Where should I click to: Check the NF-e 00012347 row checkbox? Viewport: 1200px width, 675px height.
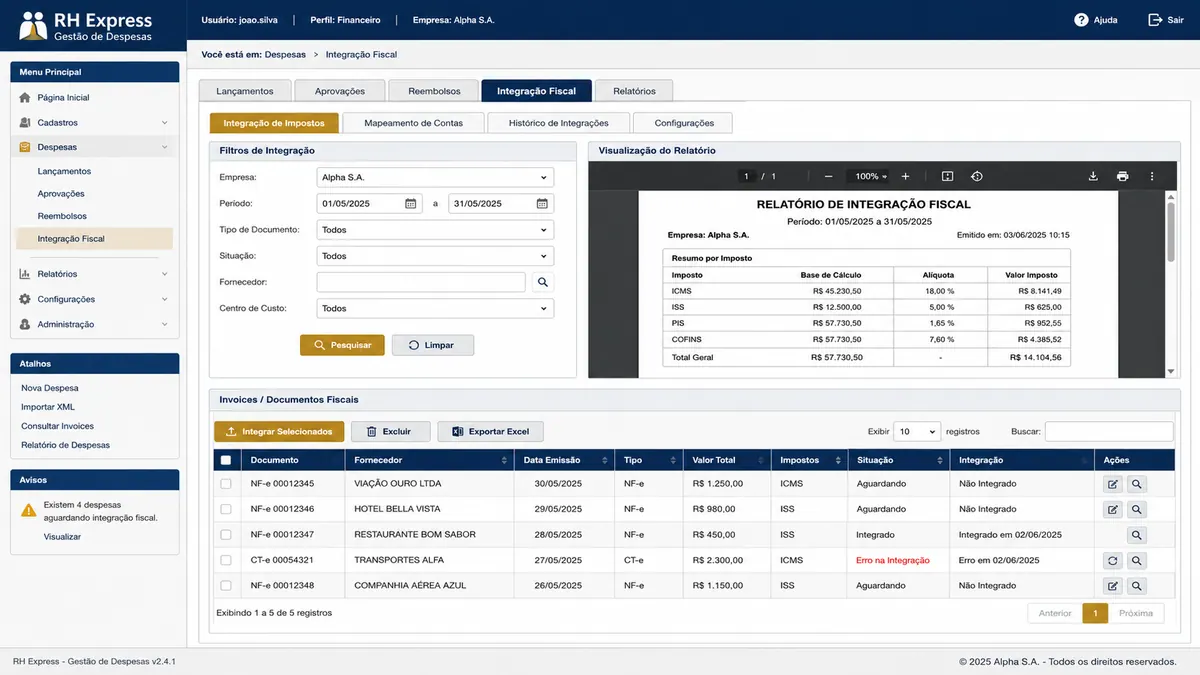point(226,535)
